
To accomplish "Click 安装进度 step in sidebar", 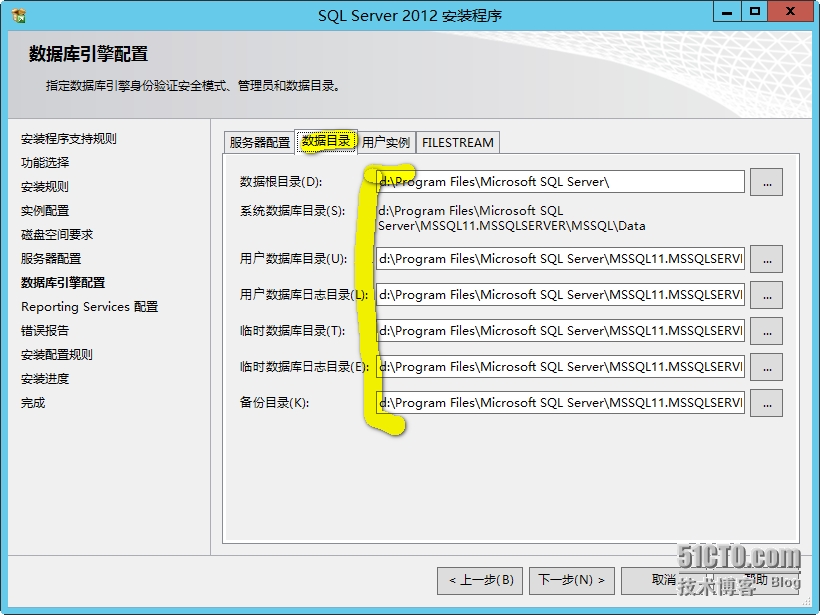I will click(x=45, y=379).
